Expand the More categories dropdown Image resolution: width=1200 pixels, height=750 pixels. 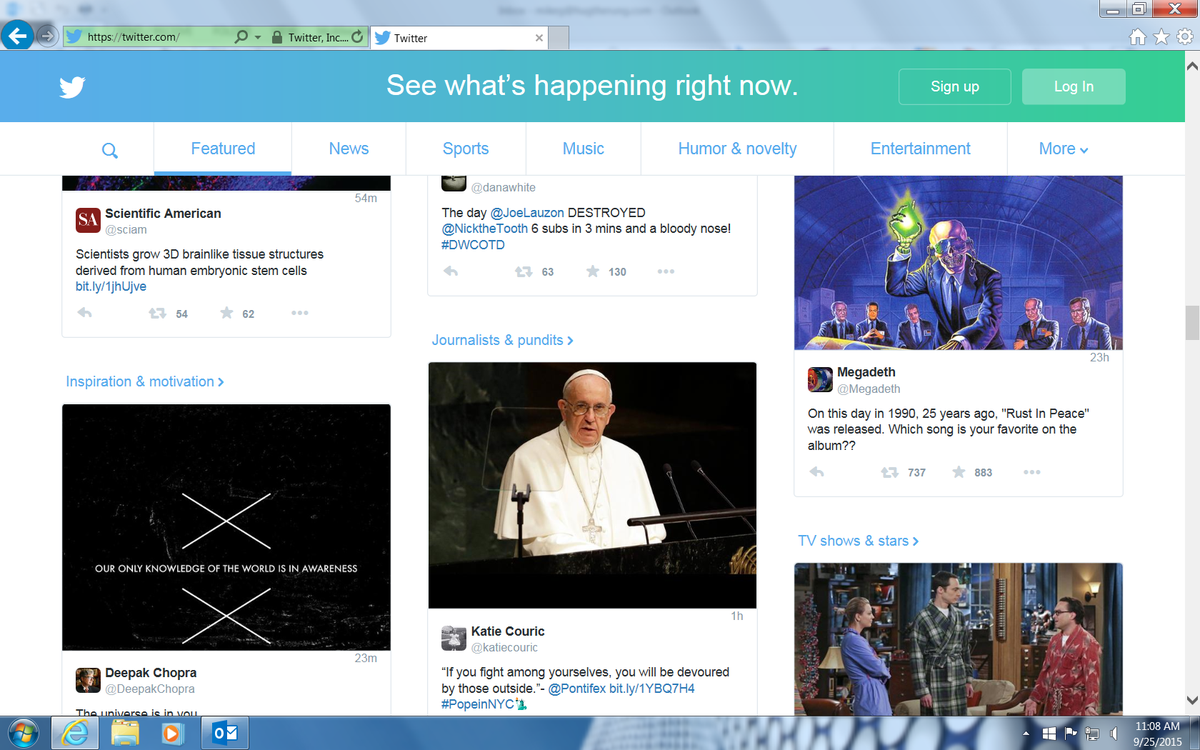point(1063,149)
